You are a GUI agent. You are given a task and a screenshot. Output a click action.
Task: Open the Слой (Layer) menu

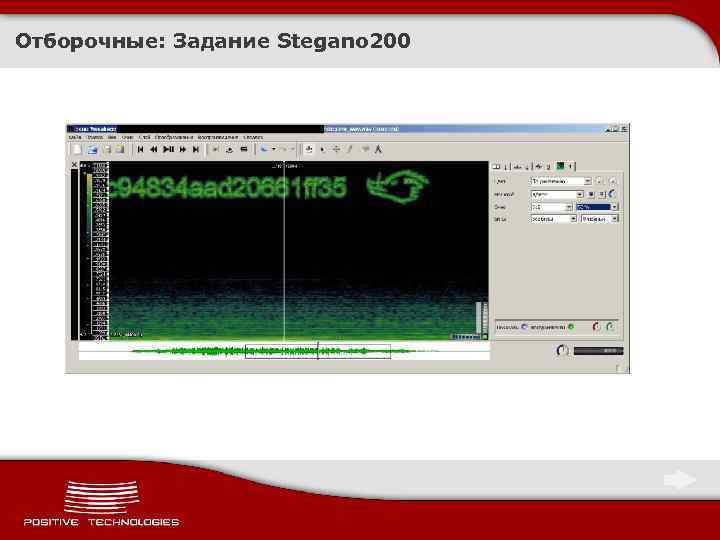point(144,137)
